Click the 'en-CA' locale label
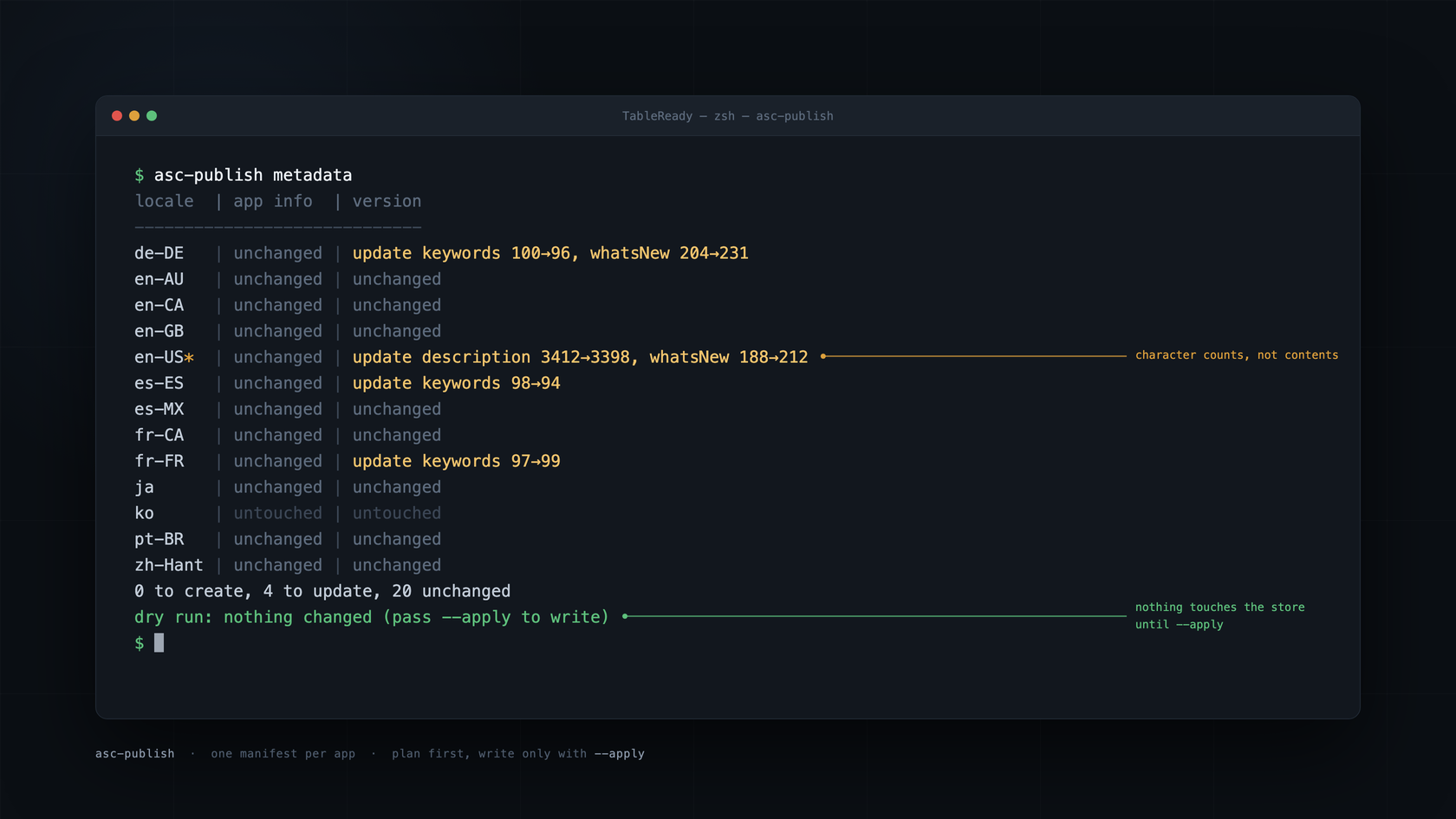The image size is (1456, 819). click(x=159, y=305)
